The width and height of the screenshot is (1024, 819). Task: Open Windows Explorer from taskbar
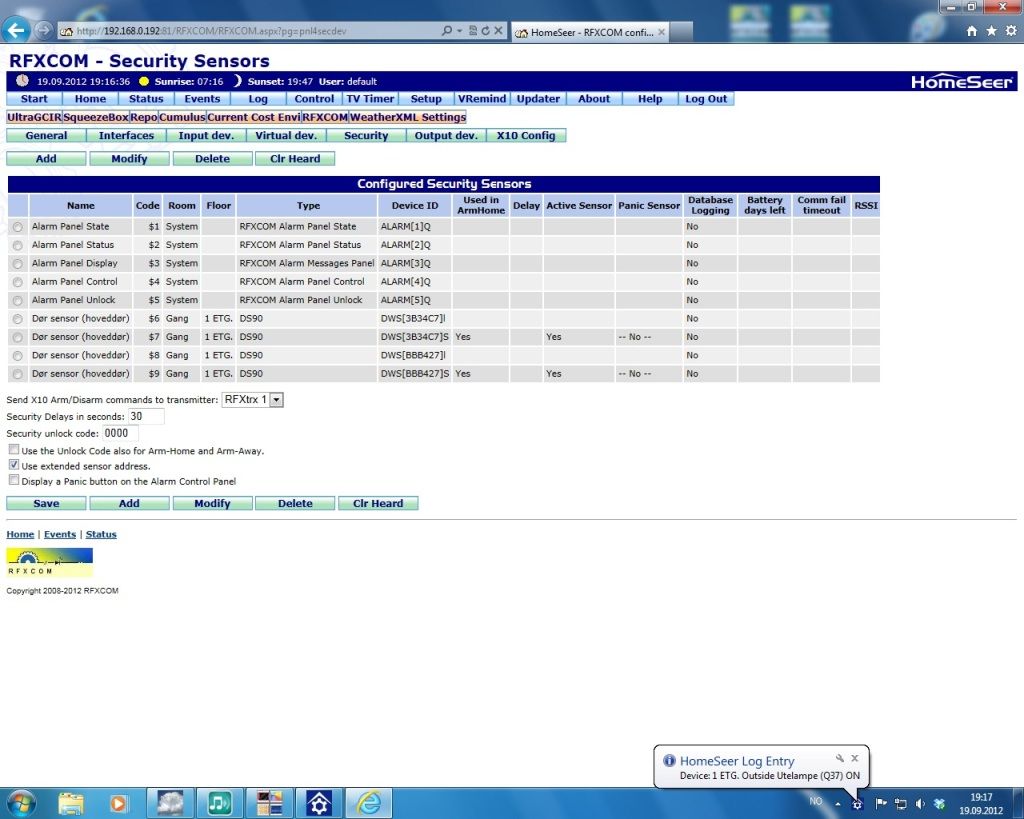pos(71,803)
